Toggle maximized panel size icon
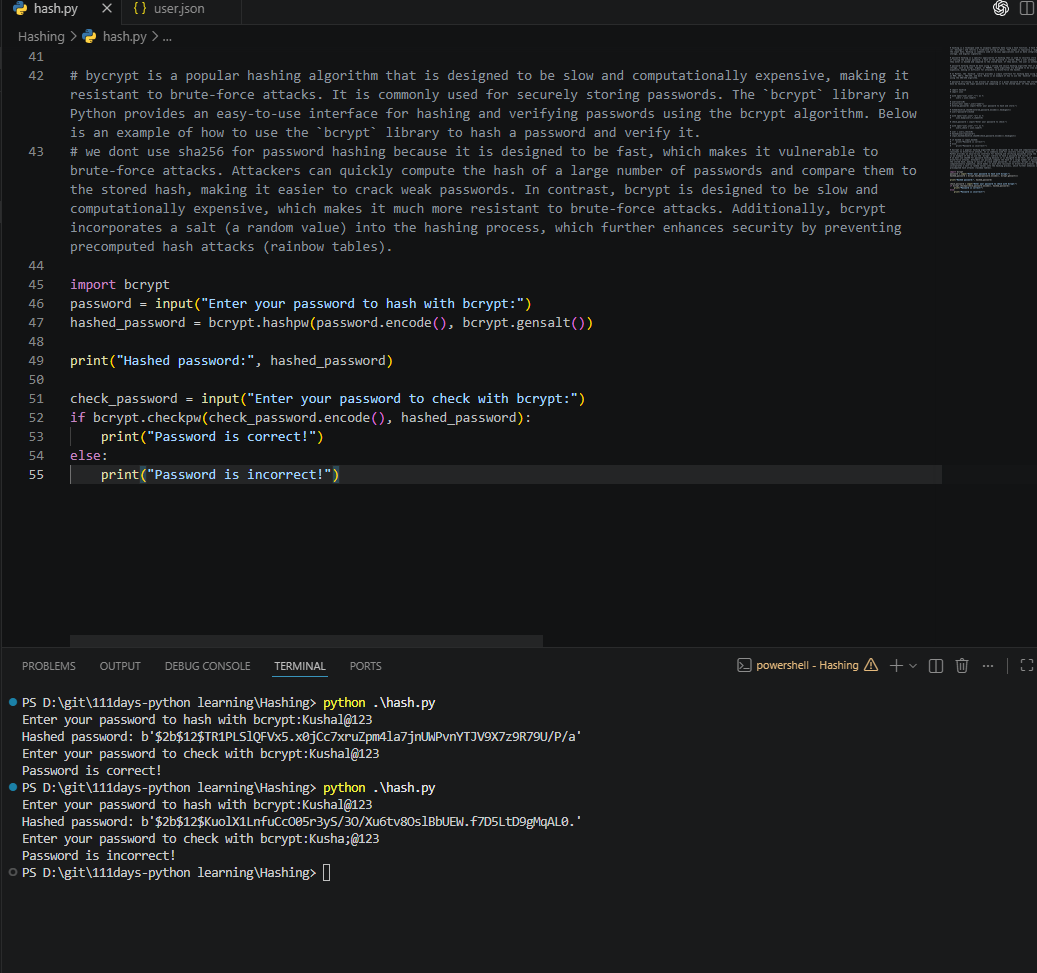The width and height of the screenshot is (1037, 973). [1026, 665]
